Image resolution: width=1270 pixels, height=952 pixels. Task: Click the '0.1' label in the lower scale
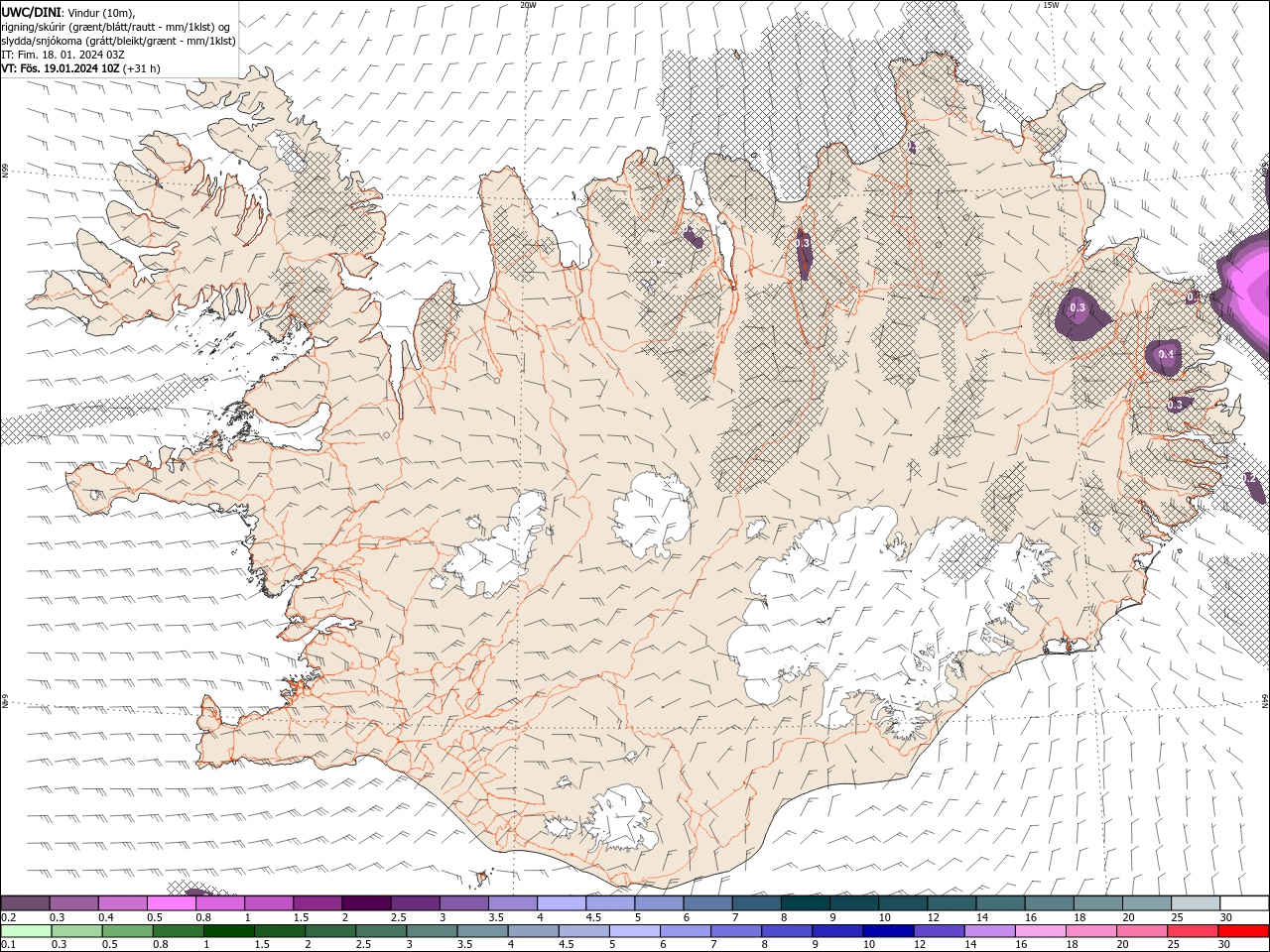click(x=8, y=945)
